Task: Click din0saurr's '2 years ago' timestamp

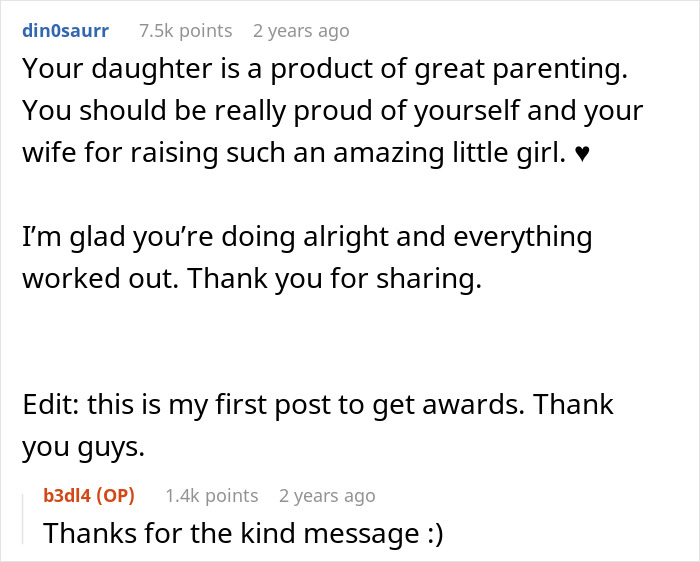Action: 301,31
